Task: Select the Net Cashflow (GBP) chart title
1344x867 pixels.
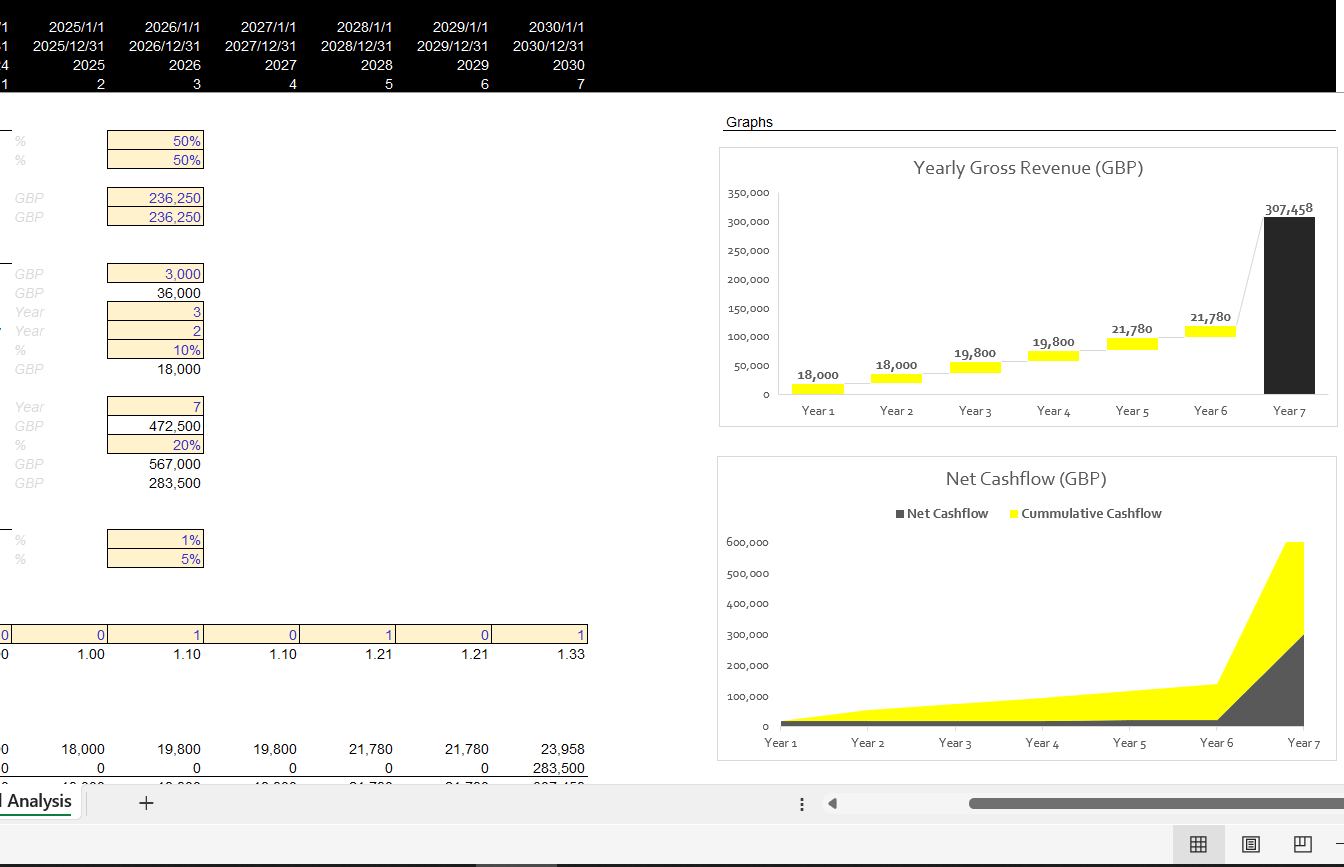Action: 1026,478
